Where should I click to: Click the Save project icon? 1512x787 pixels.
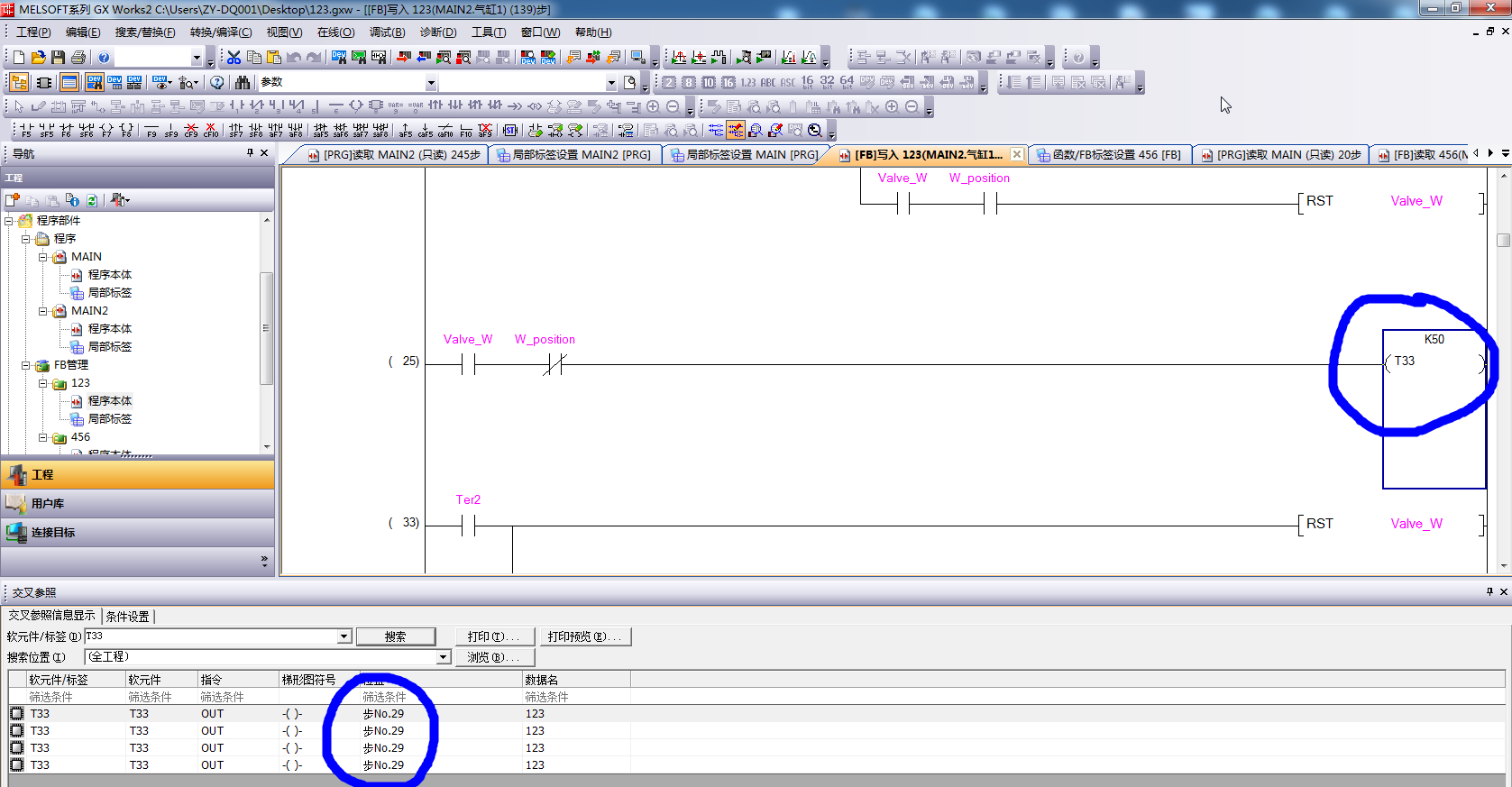[59, 58]
